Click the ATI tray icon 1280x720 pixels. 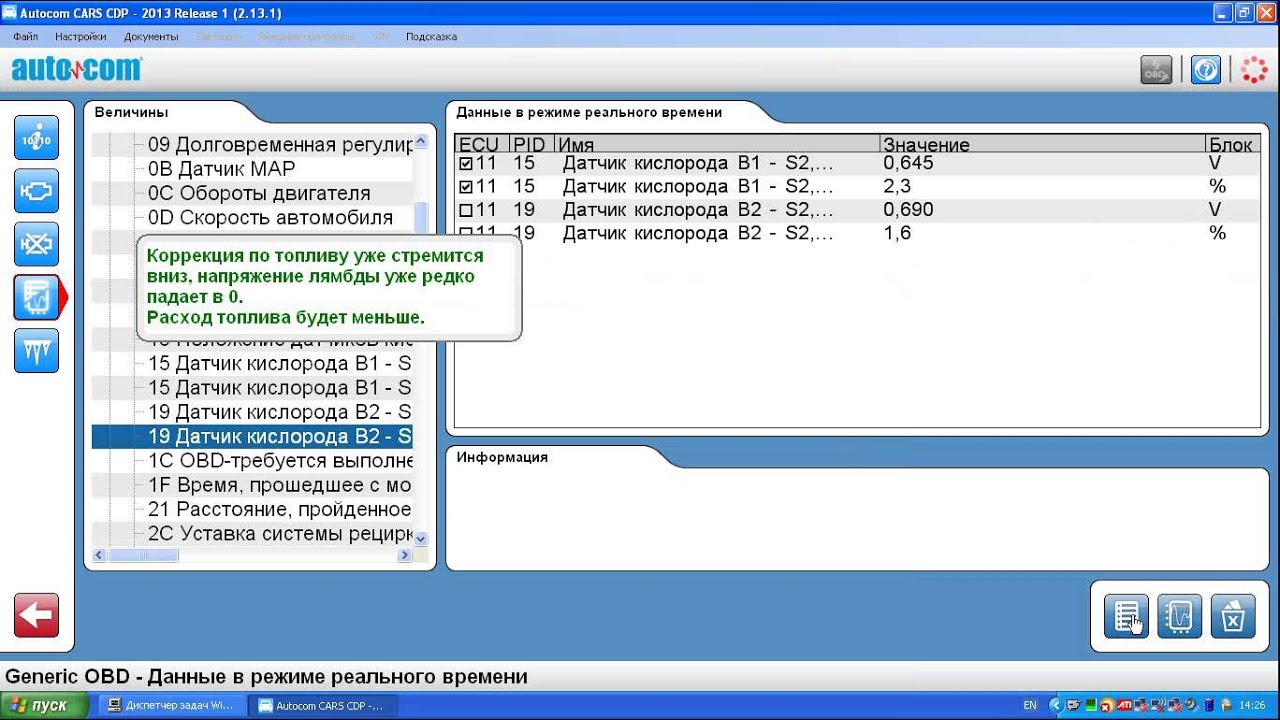click(x=1124, y=705)
